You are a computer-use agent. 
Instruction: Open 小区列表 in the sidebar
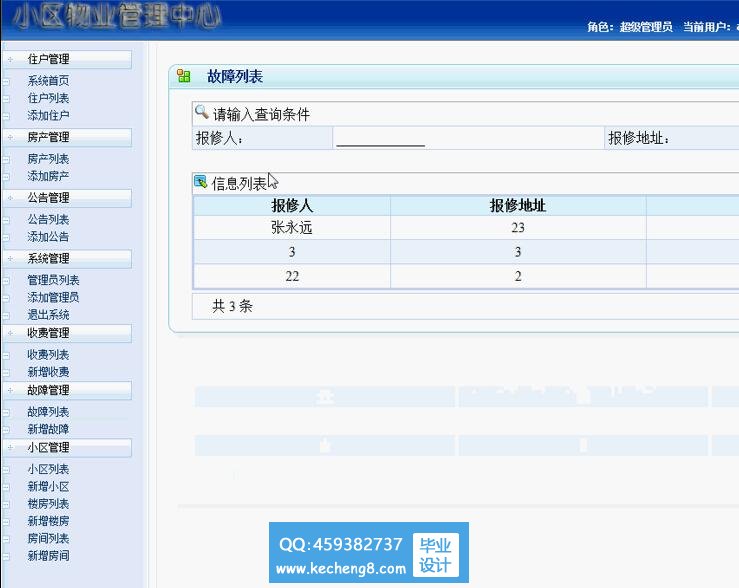[48, 469]
